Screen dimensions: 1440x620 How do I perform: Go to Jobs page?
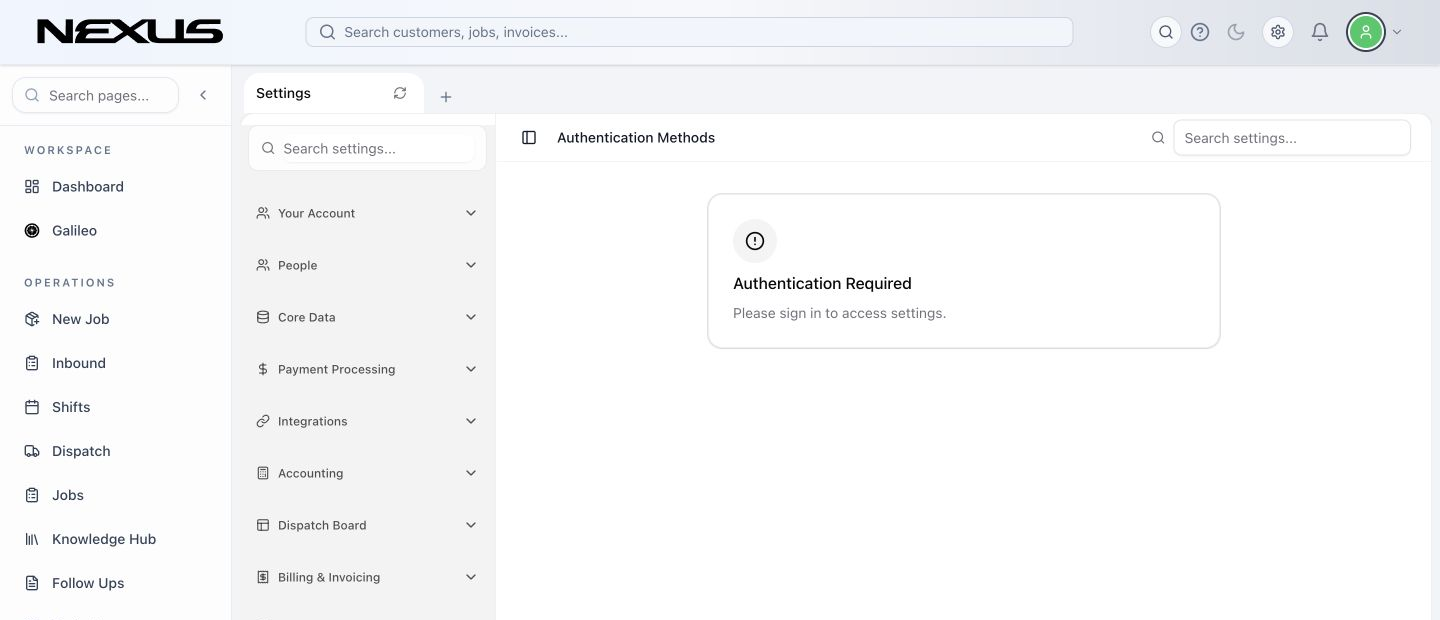68,495
